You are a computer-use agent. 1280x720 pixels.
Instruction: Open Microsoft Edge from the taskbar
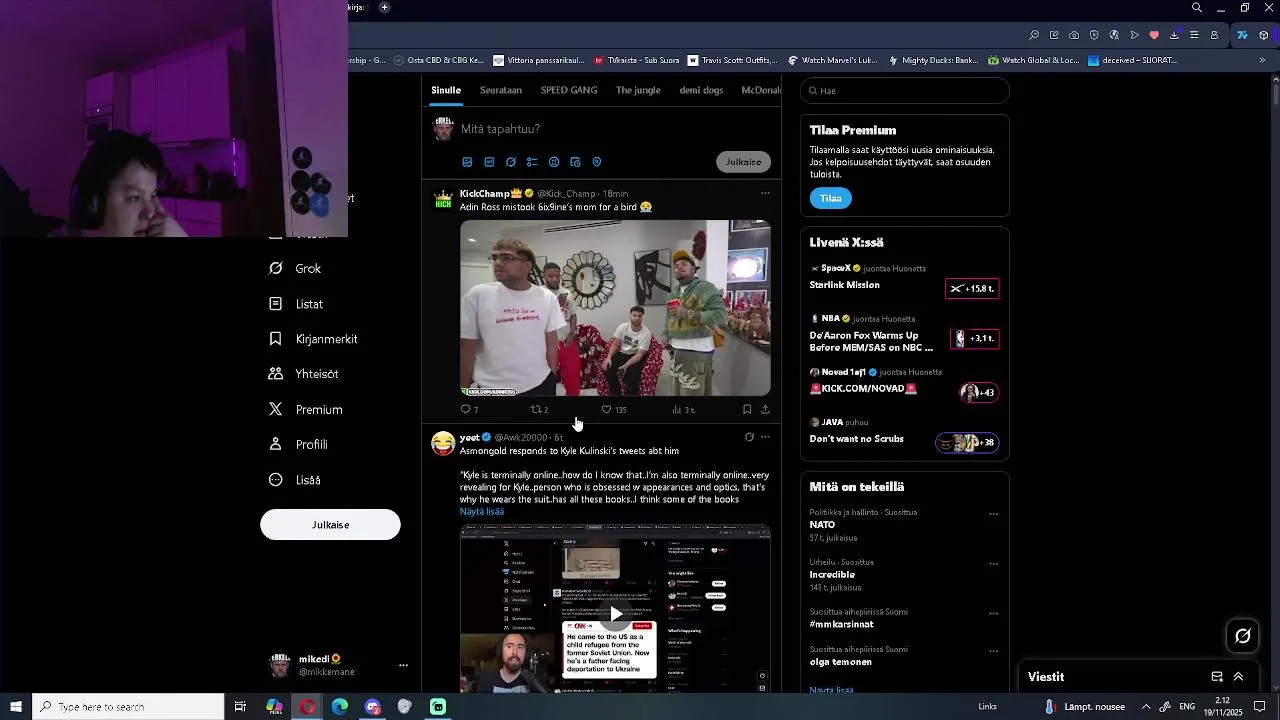[340, 707]
